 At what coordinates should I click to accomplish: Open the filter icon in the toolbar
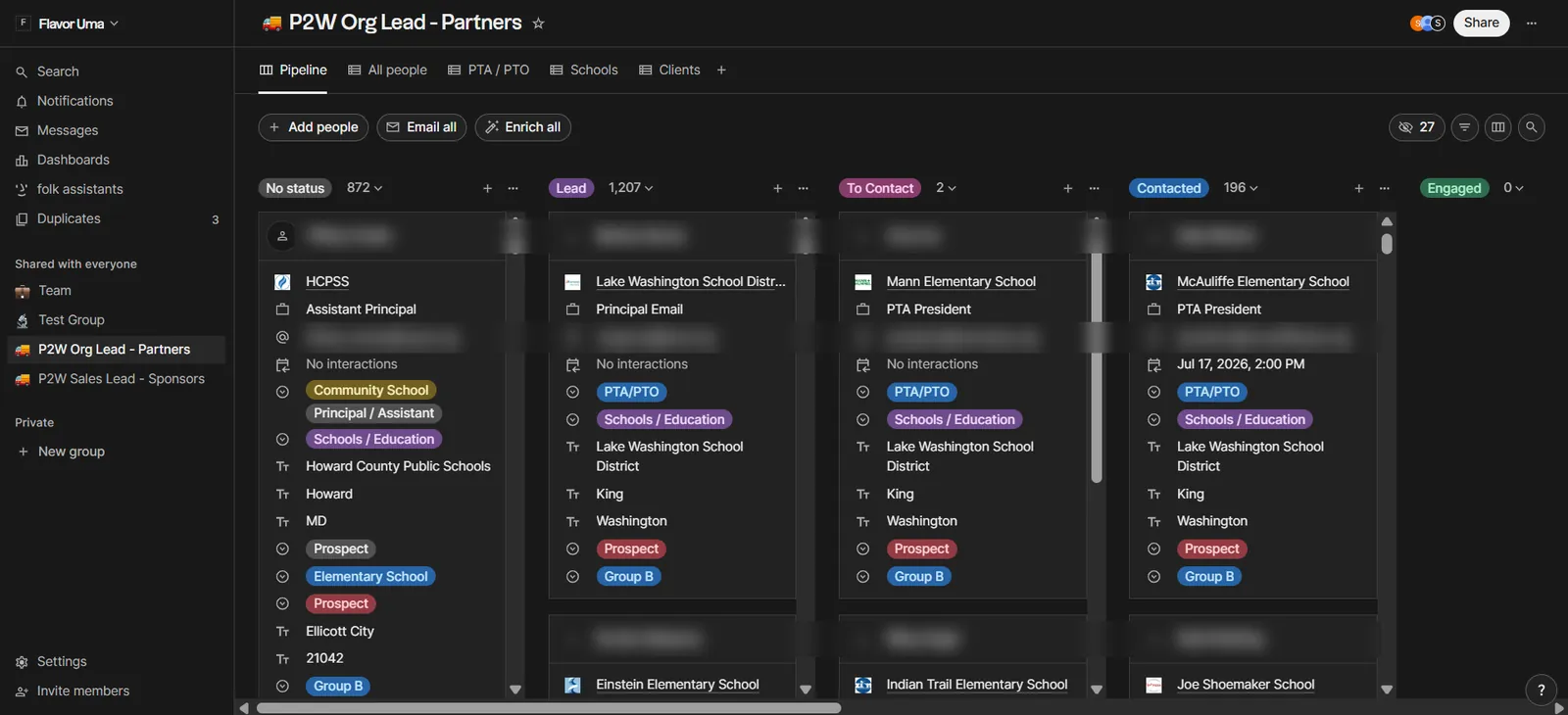click(x=1465, y=127)
